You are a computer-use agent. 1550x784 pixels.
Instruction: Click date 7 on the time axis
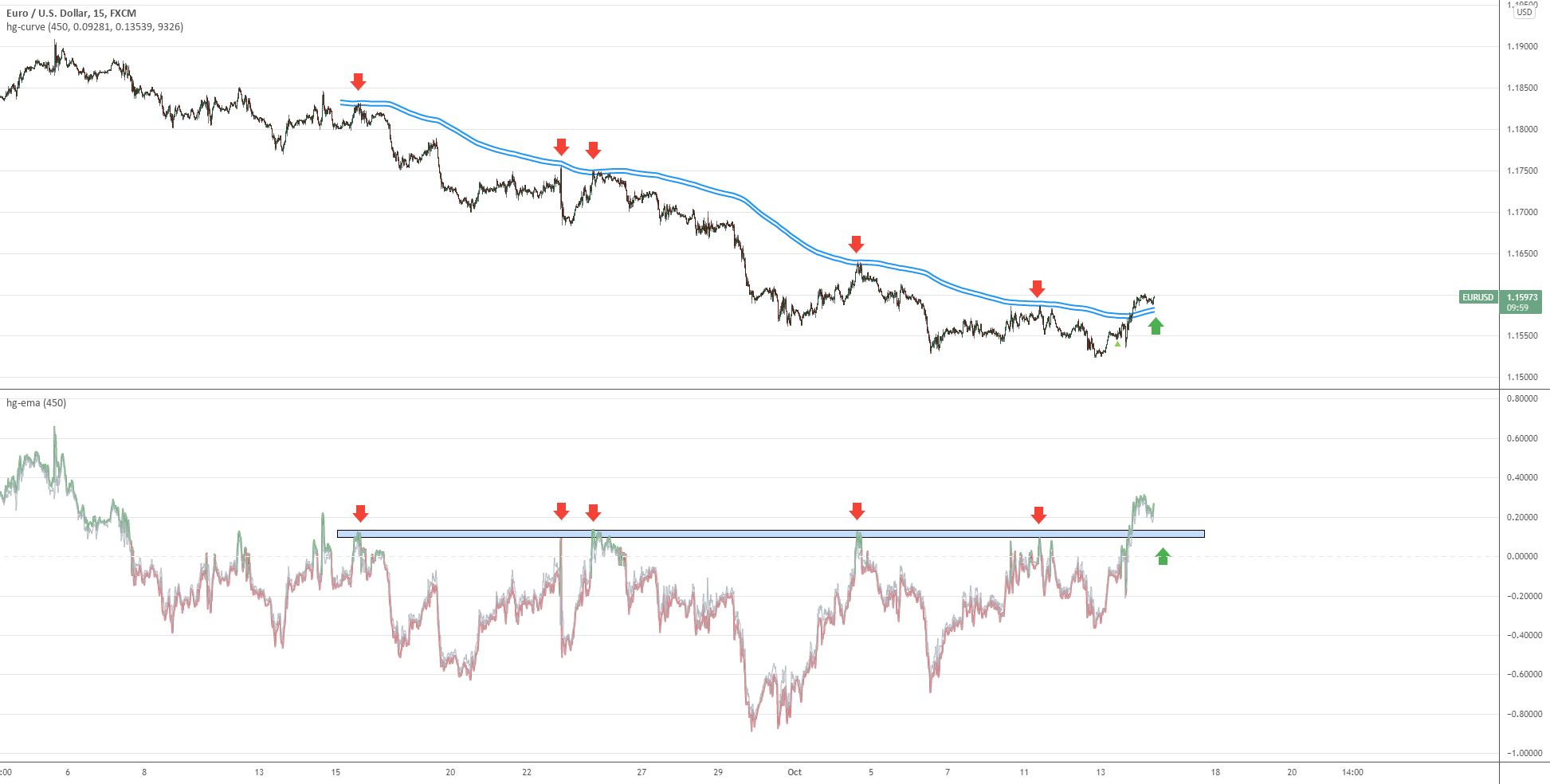[948, 772]
